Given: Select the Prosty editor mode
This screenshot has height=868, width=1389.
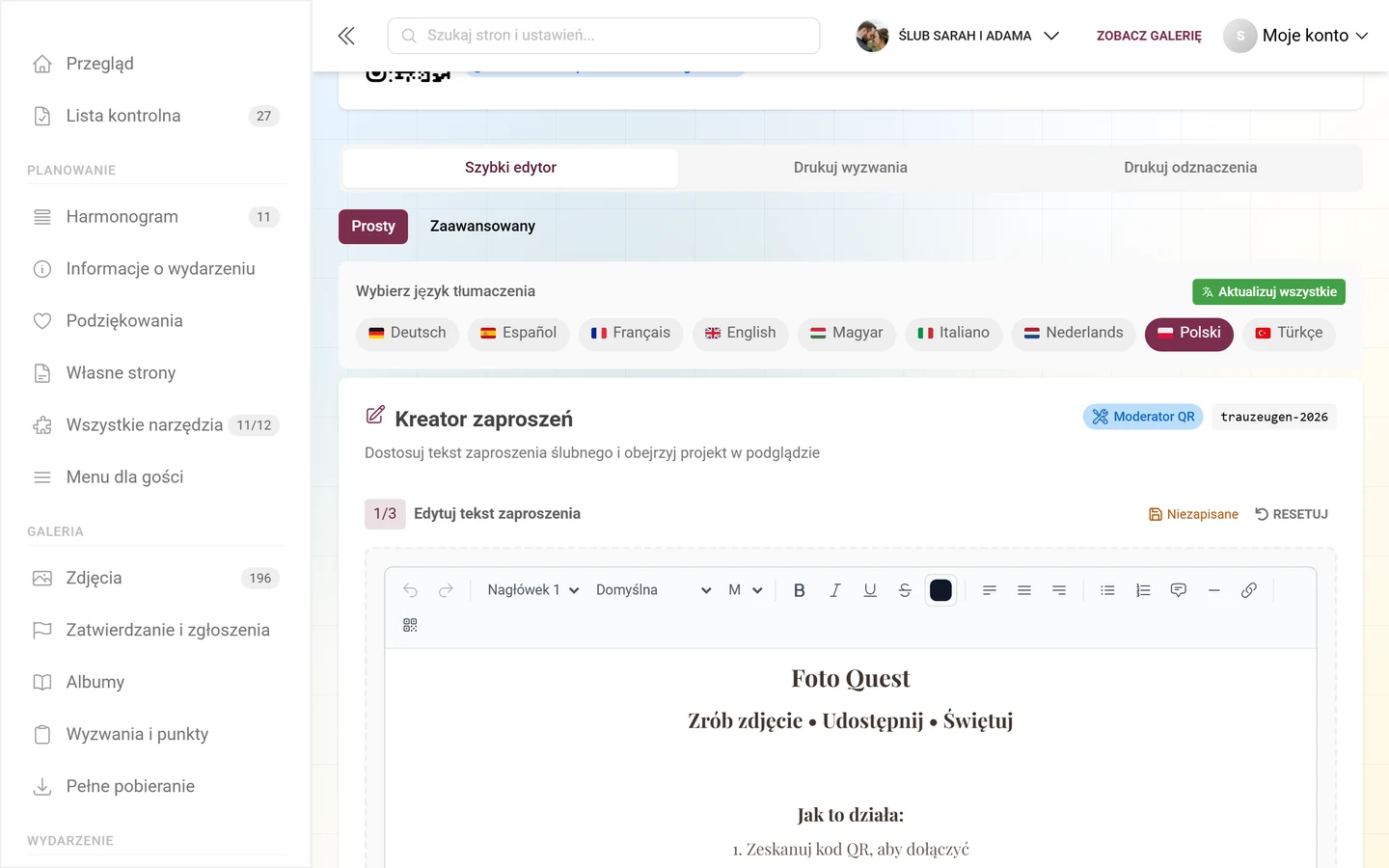Looking at the screenshot, I should click(373, 227).
